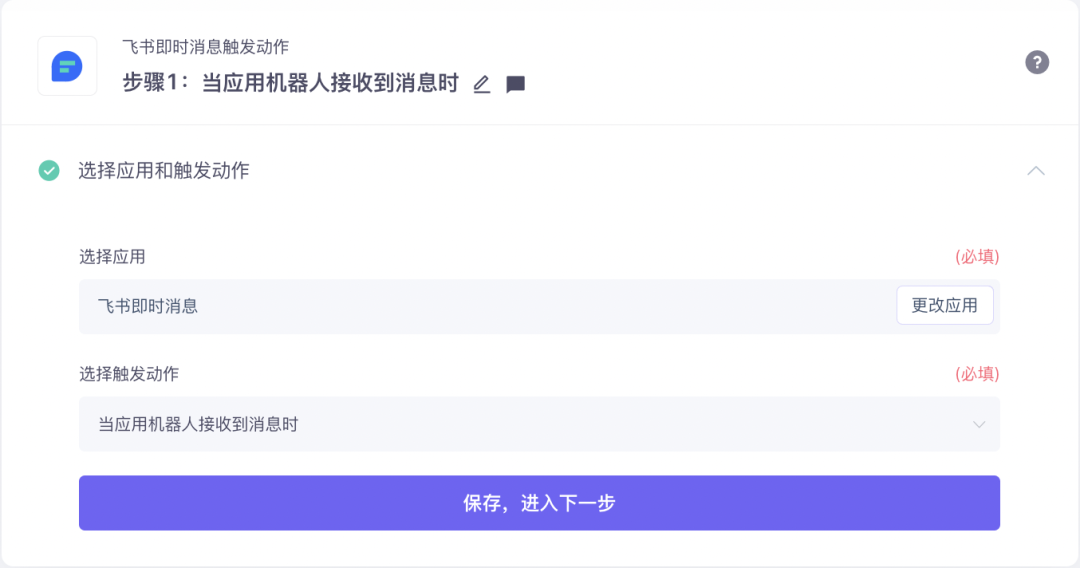Click the 步骤1 step number in title
Screen dimensions: 1080x568
154,84
